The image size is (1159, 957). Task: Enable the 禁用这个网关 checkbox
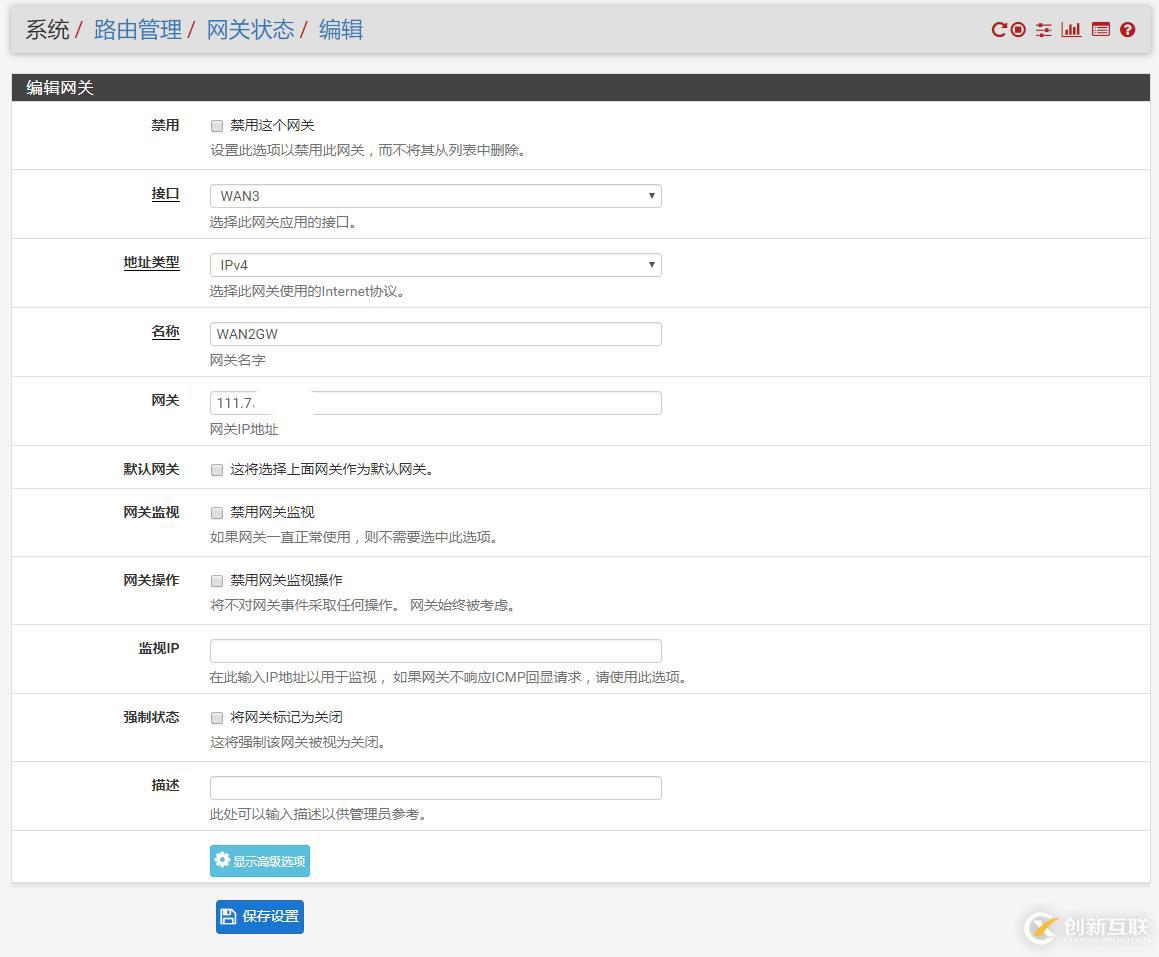click(216, 126)
